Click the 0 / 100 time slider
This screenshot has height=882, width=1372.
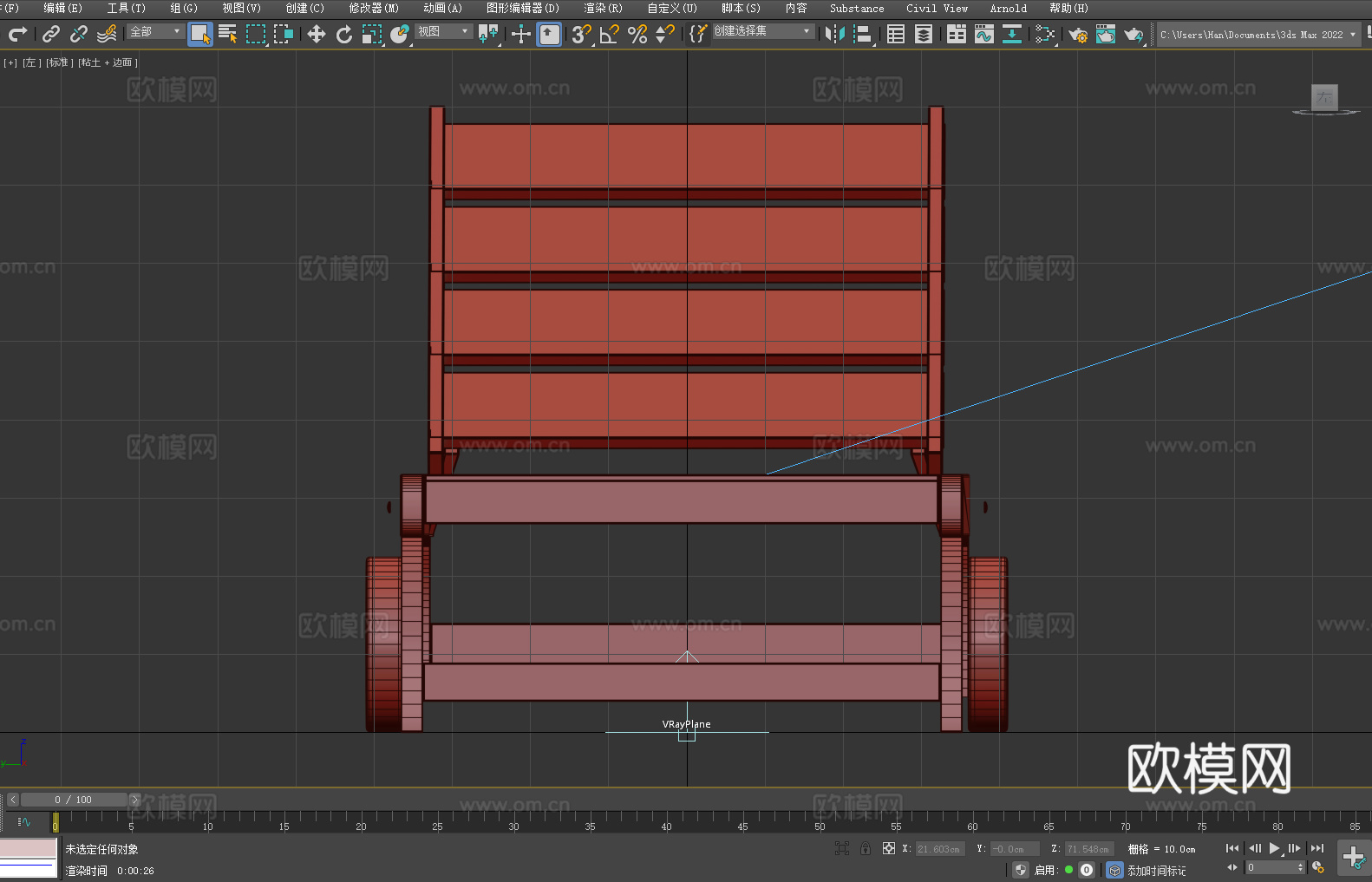coord(73,800)
